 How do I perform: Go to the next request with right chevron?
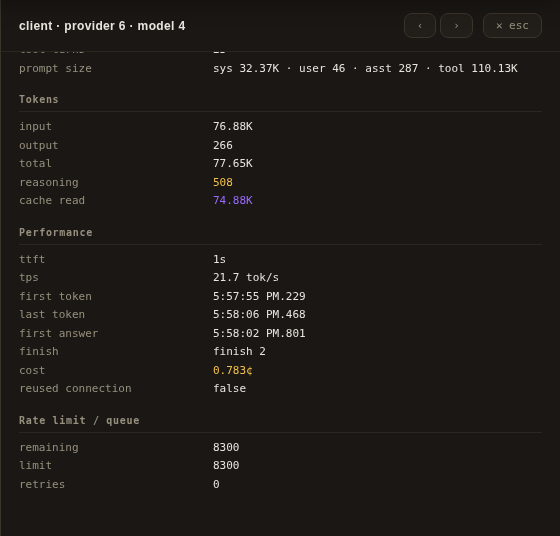point(456,26)
